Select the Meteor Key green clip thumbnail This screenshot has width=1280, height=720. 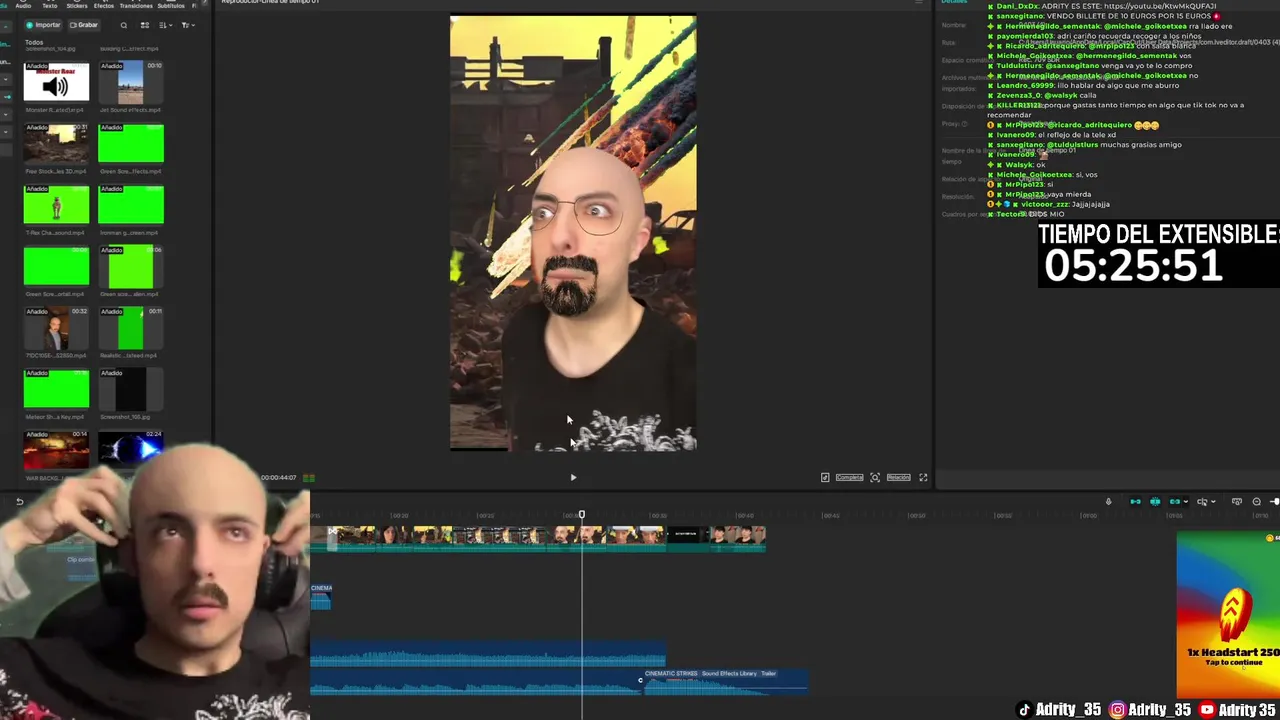56,389
